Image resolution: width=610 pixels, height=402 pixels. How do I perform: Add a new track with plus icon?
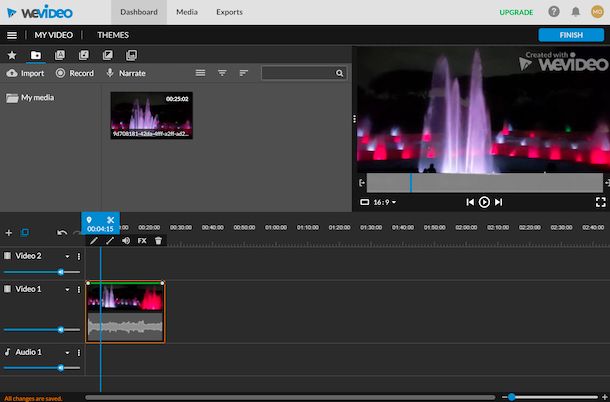tap(9, 233)
